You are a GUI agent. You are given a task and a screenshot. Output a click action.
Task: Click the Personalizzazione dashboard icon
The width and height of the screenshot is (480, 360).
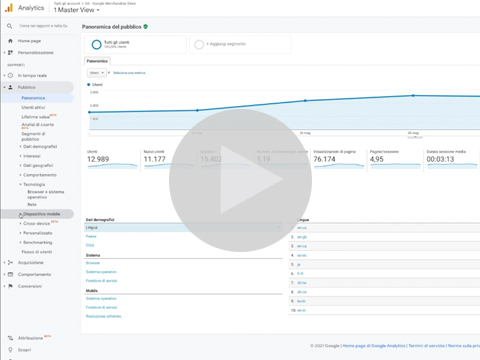click(x=10, y=53)
